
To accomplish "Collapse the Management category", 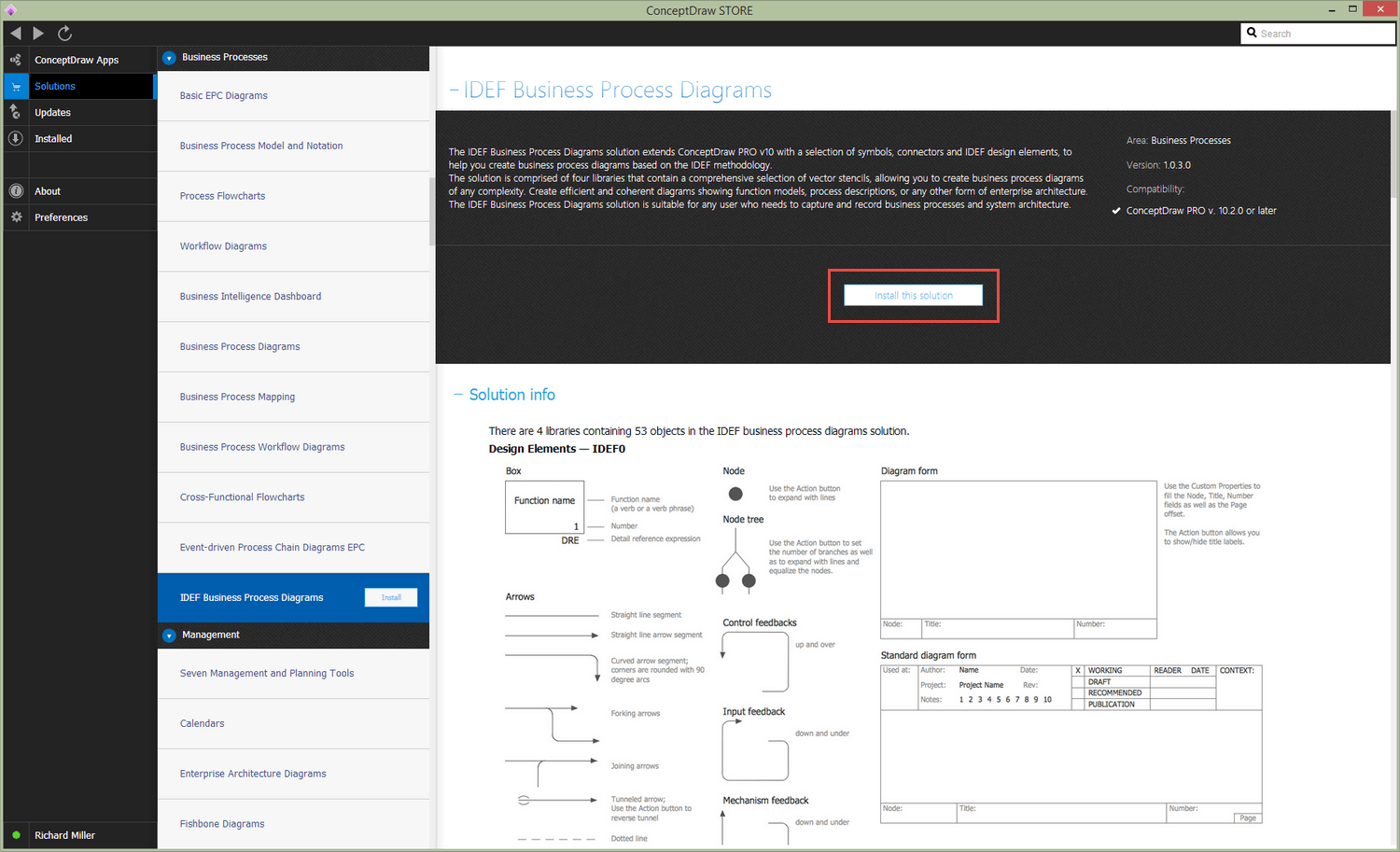I will 169,636.
